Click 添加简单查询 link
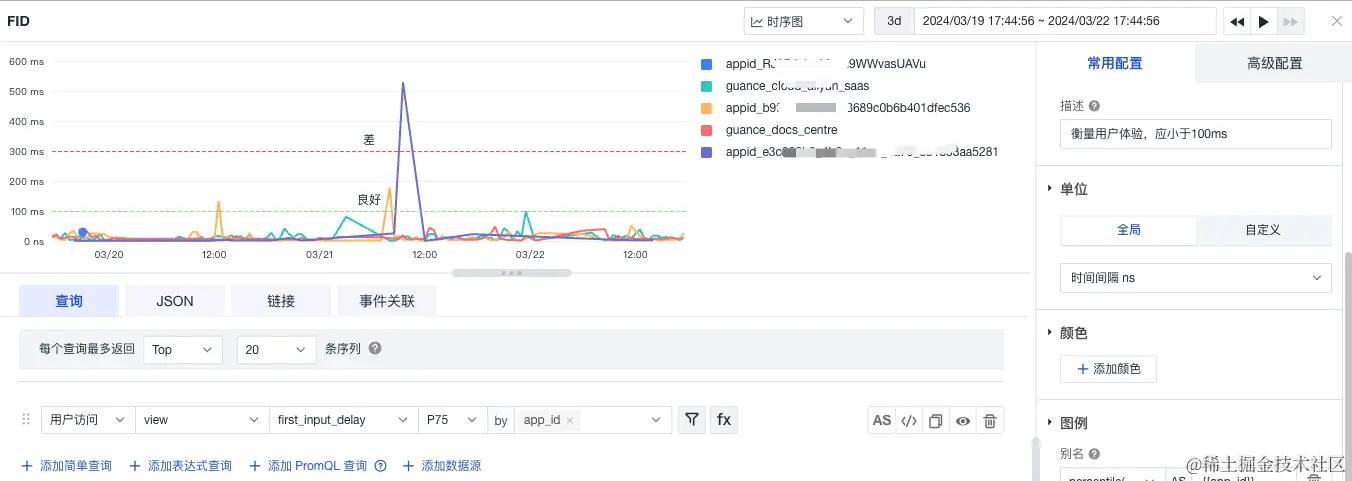 pyautogui.click(x=66, y=466)
